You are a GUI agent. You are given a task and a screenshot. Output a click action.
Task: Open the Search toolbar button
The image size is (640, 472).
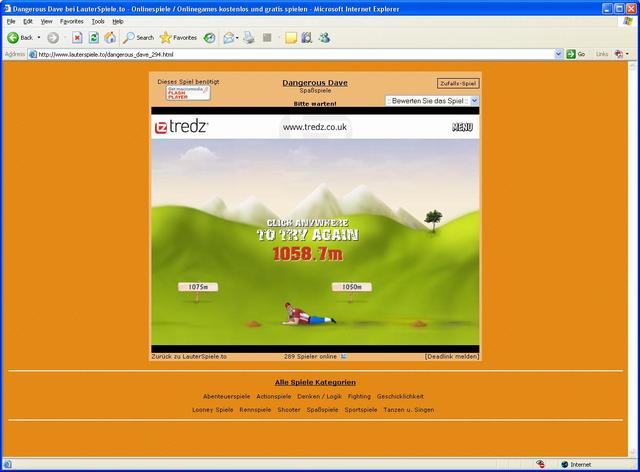138,37
